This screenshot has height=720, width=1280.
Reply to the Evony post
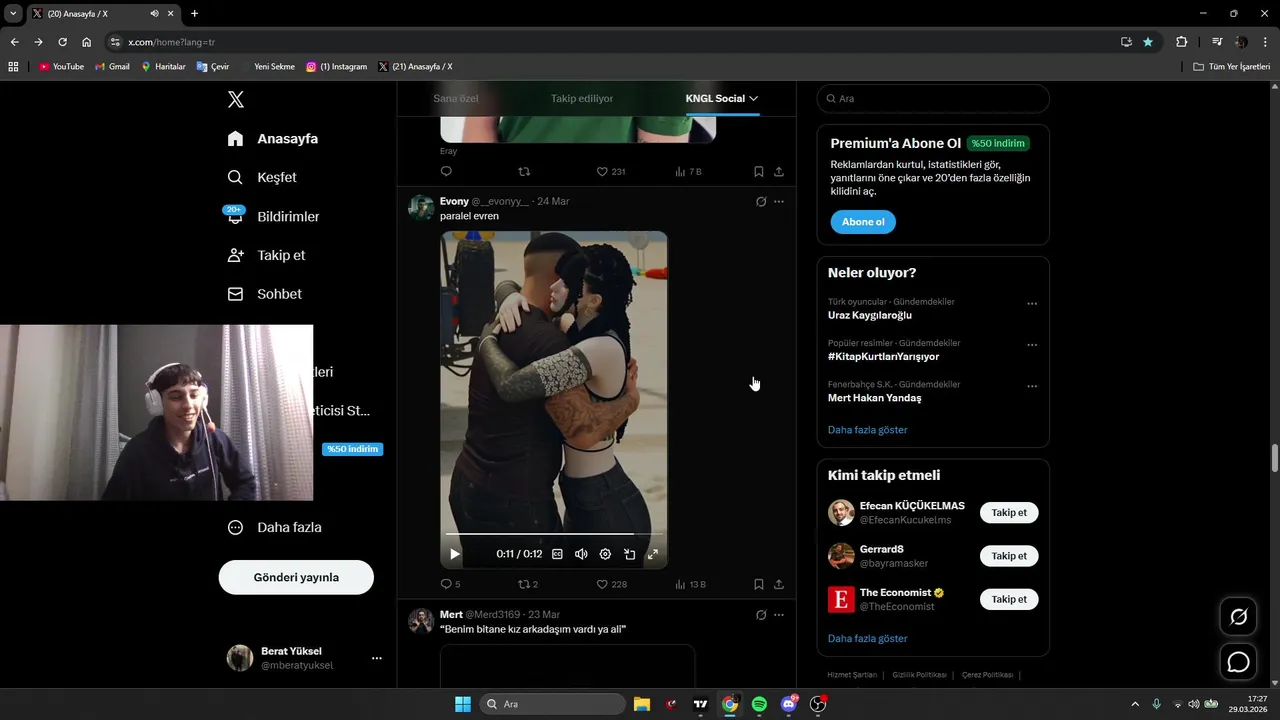(x=450, y=584)
